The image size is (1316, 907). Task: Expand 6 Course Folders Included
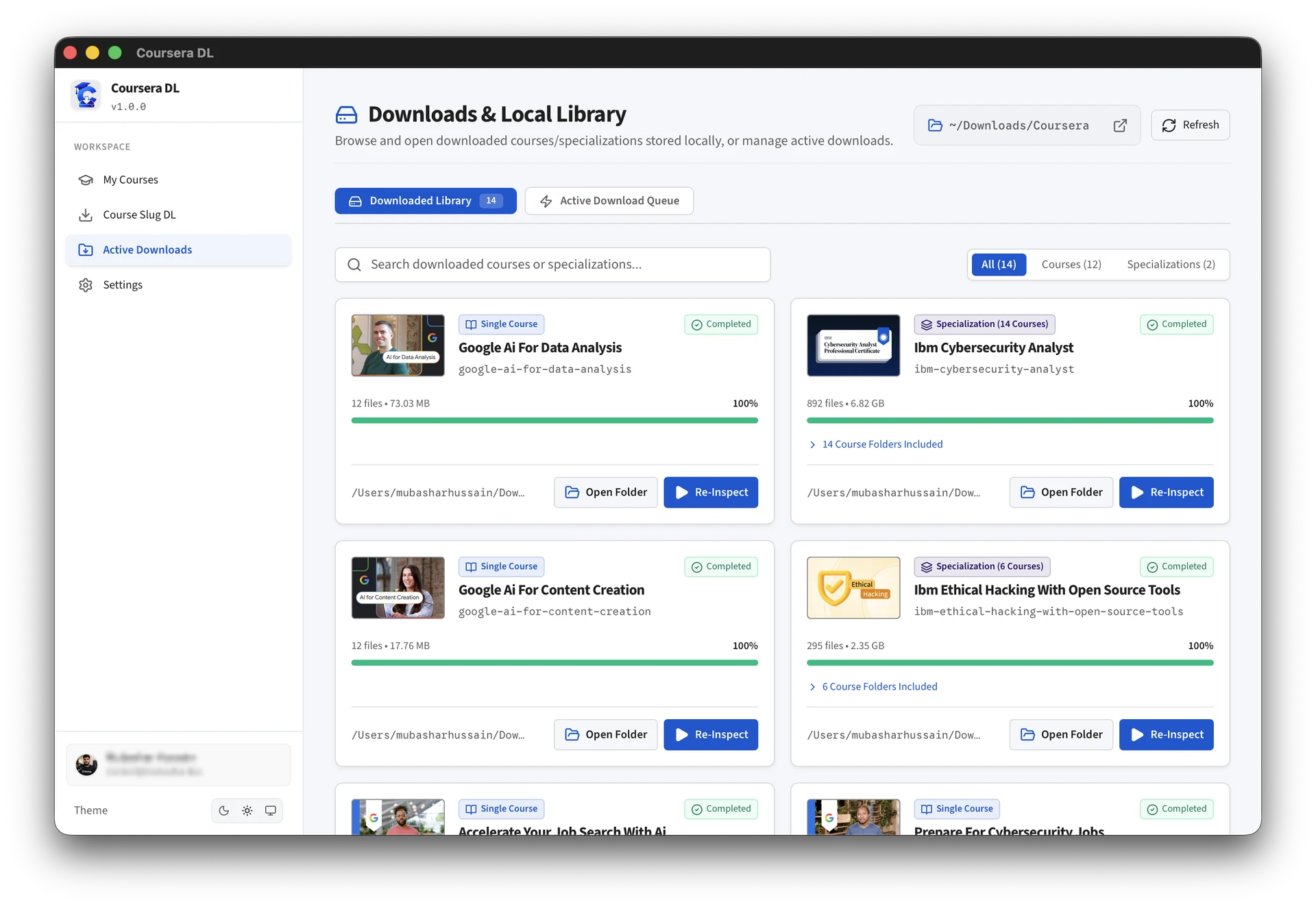point(873,686)
